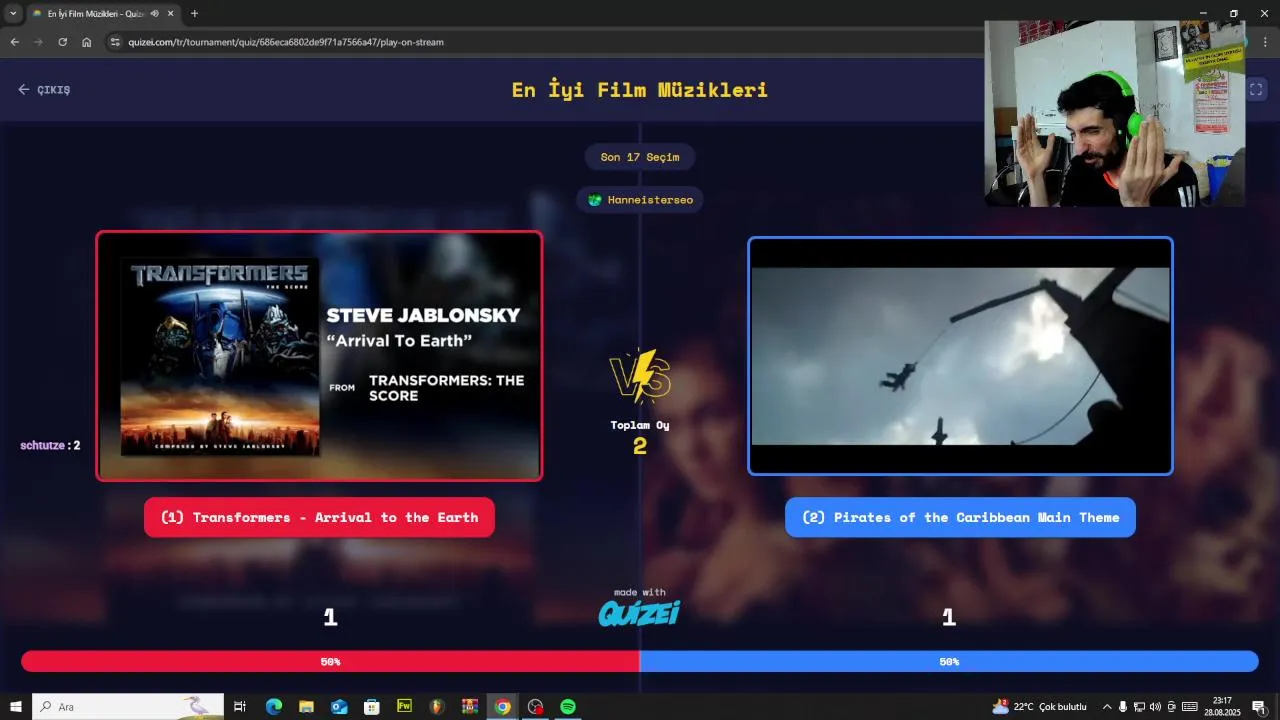Viewport: 1280px width, 720px height.
Task: Switch to the En İyi Film Müzikleri tab
Action: point(103,14)
